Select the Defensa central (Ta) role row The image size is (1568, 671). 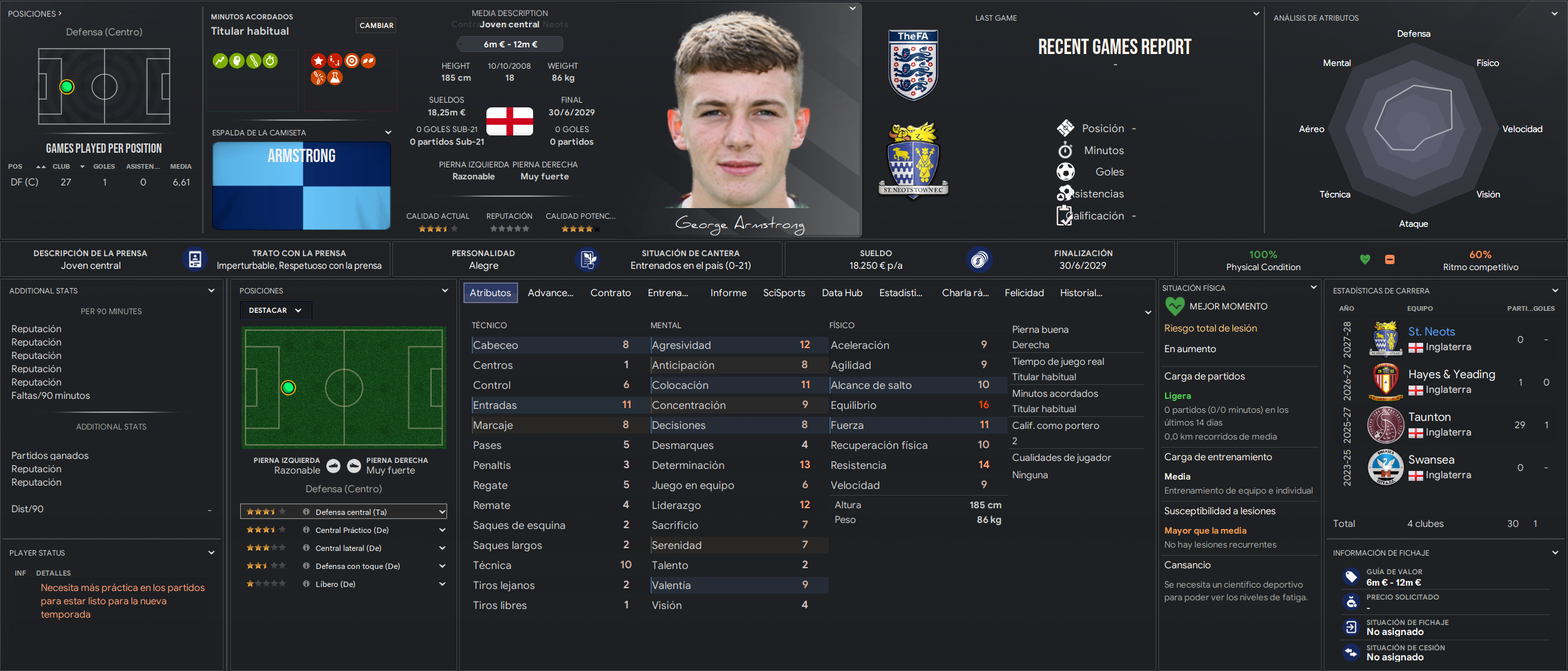[344, 512]
